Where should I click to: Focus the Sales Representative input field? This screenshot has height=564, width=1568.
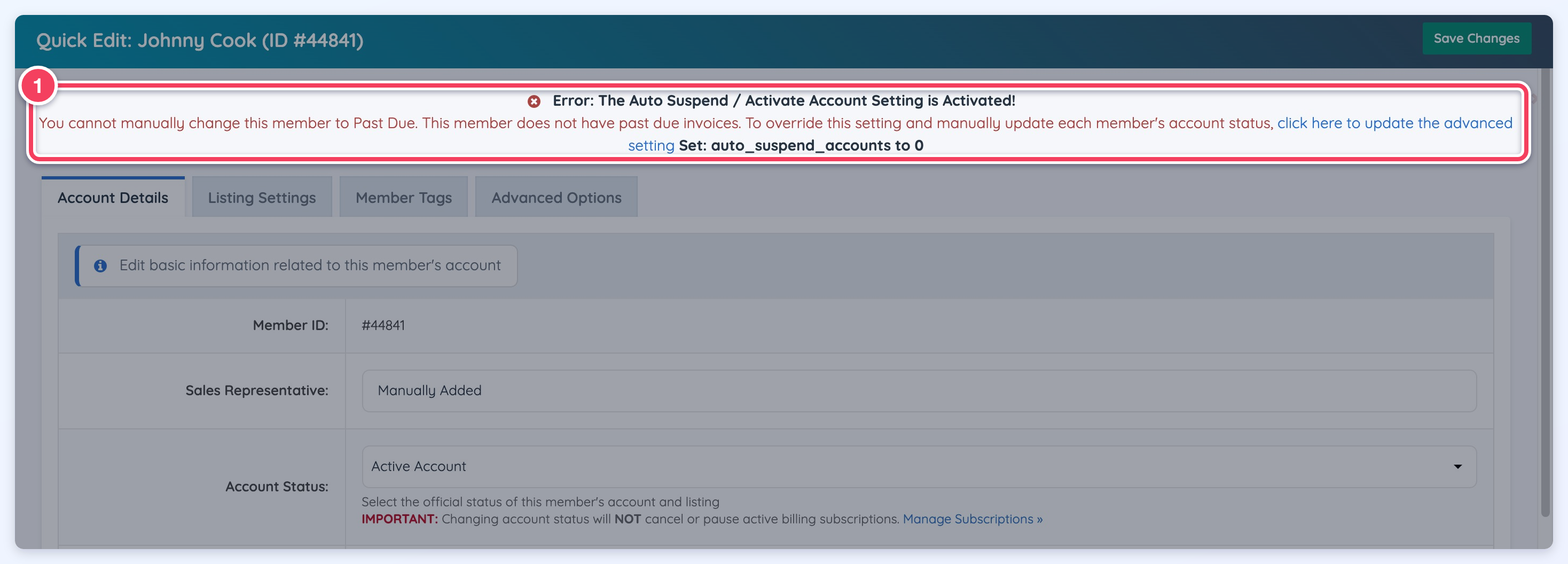tap(919, 390)
